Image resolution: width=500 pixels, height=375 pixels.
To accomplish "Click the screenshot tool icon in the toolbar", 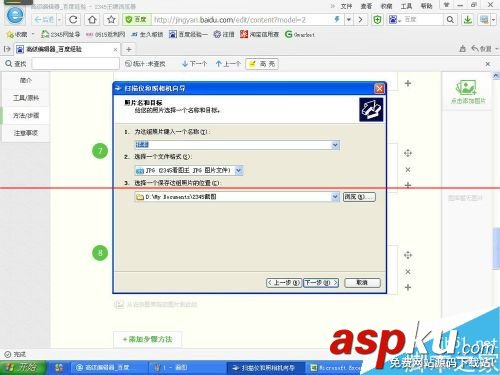I will click(484, 20).
